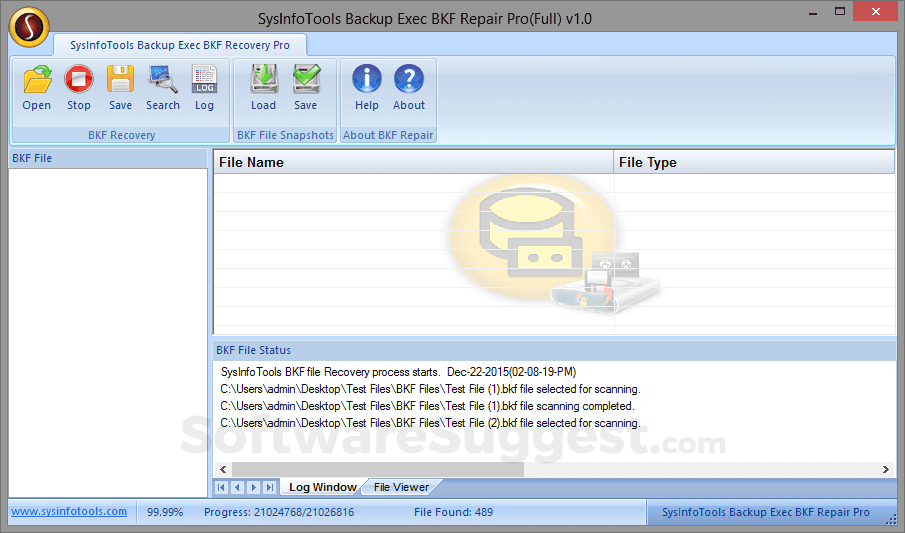Open a BKF file with Open icon
The width and height of the screenshot is (905, 533).
37,88
